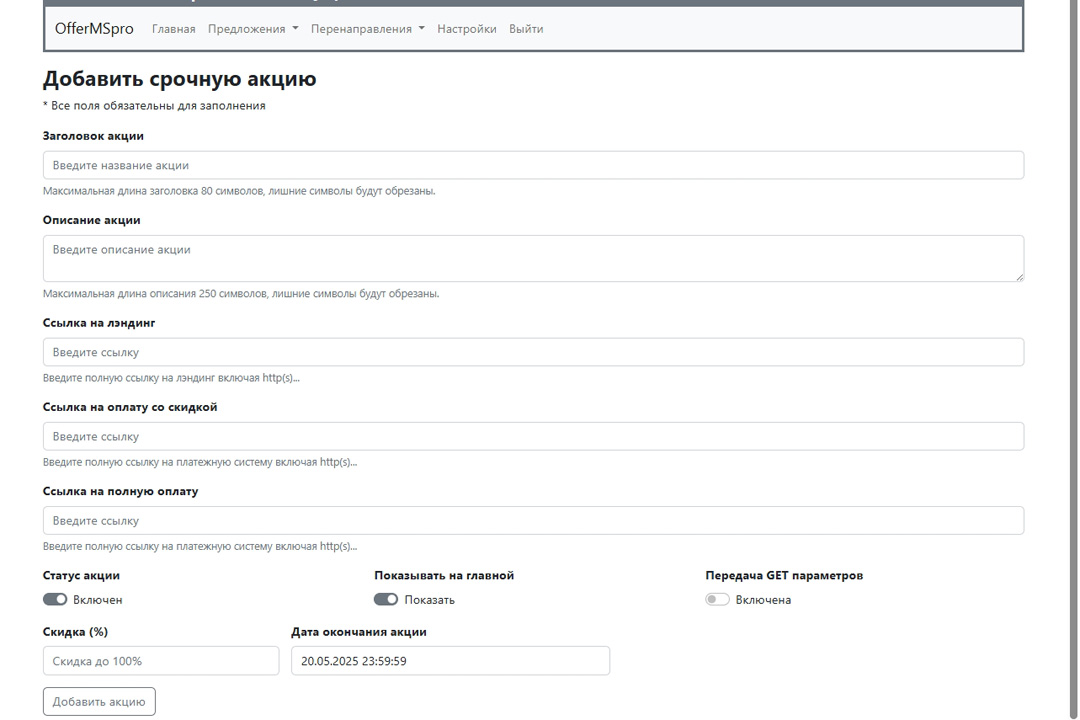
Task: Open Настройки in the navbar
Action: [467, 29]
